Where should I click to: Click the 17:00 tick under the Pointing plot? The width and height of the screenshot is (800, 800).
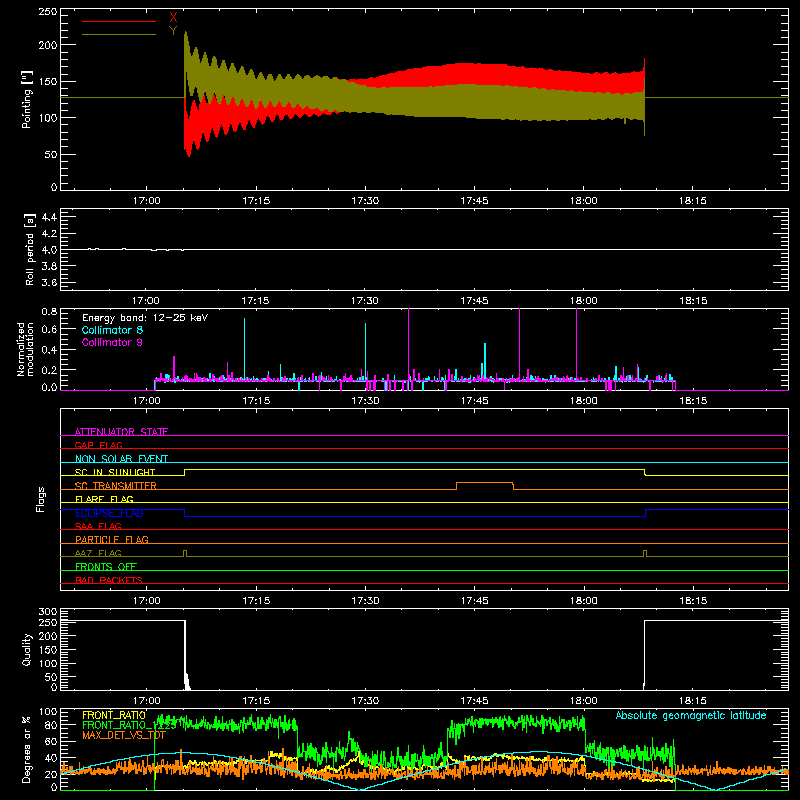click(146, 201)
